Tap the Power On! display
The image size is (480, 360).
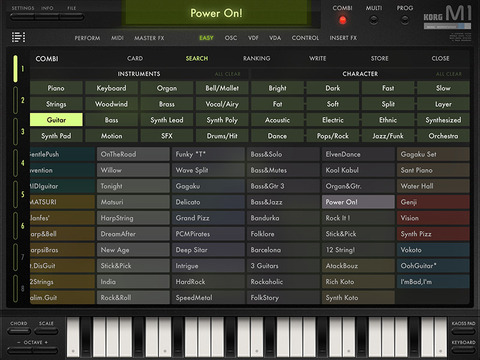click(x=216, y=13)
